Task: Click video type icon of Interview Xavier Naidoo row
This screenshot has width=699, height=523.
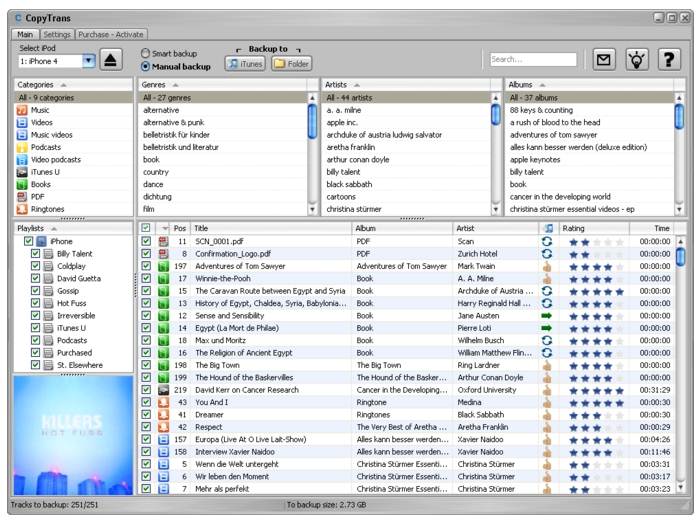Action: [x=164, y=452]
